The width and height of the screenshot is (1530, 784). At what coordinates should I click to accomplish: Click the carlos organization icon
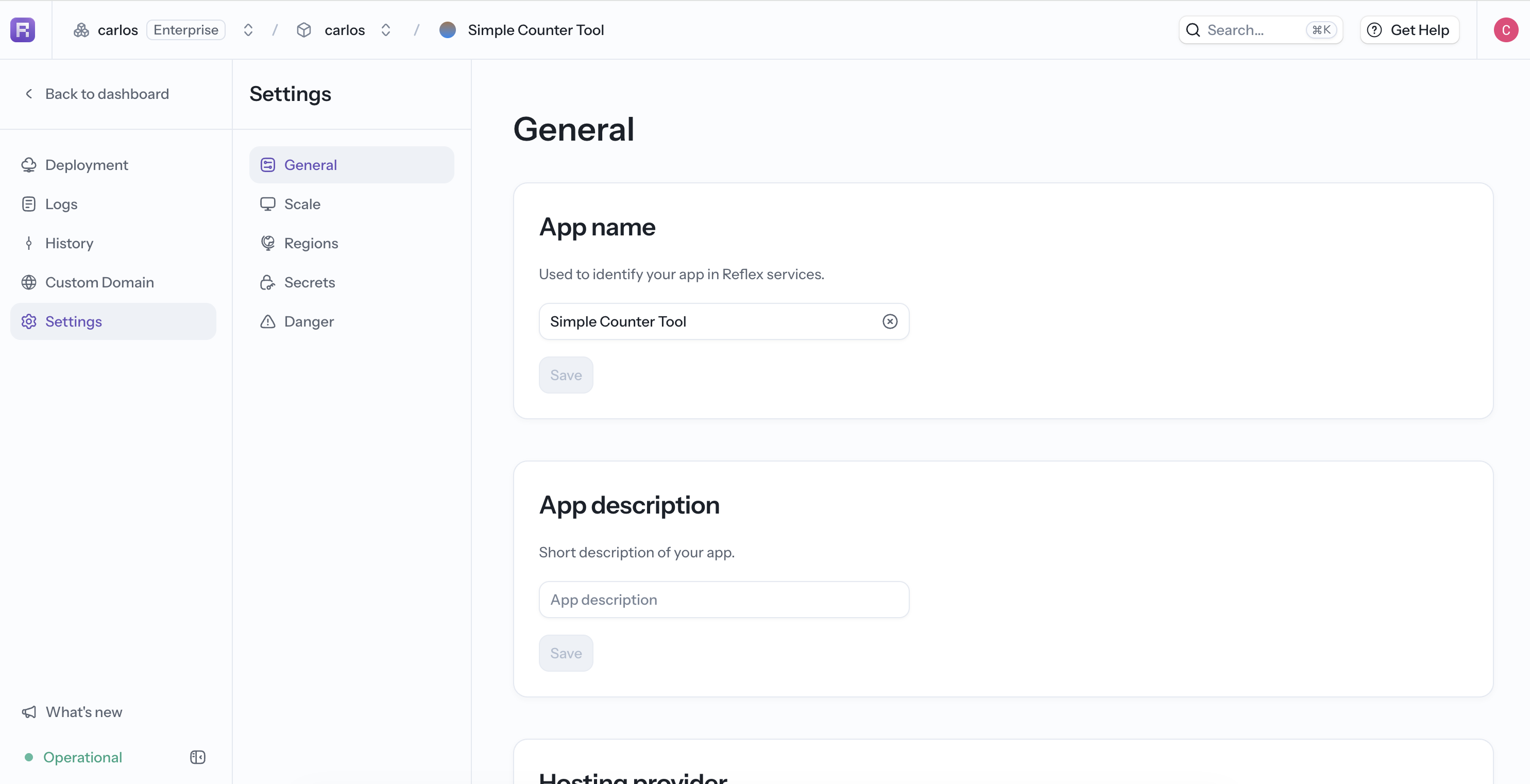(x=81, y=30)
